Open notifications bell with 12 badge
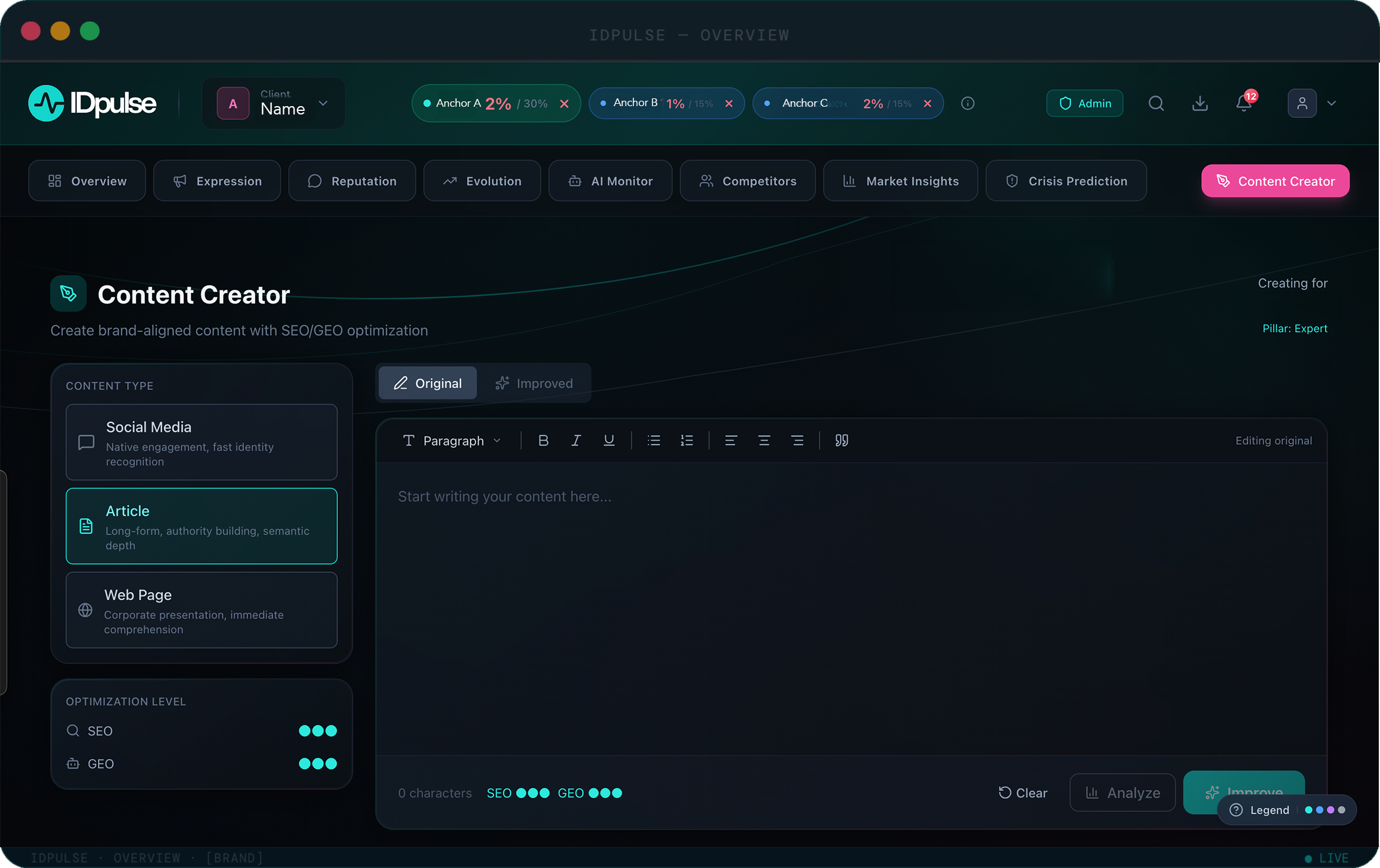Image resolution: width=1380 pixels, height=868 pixels. click(1244, 103)
